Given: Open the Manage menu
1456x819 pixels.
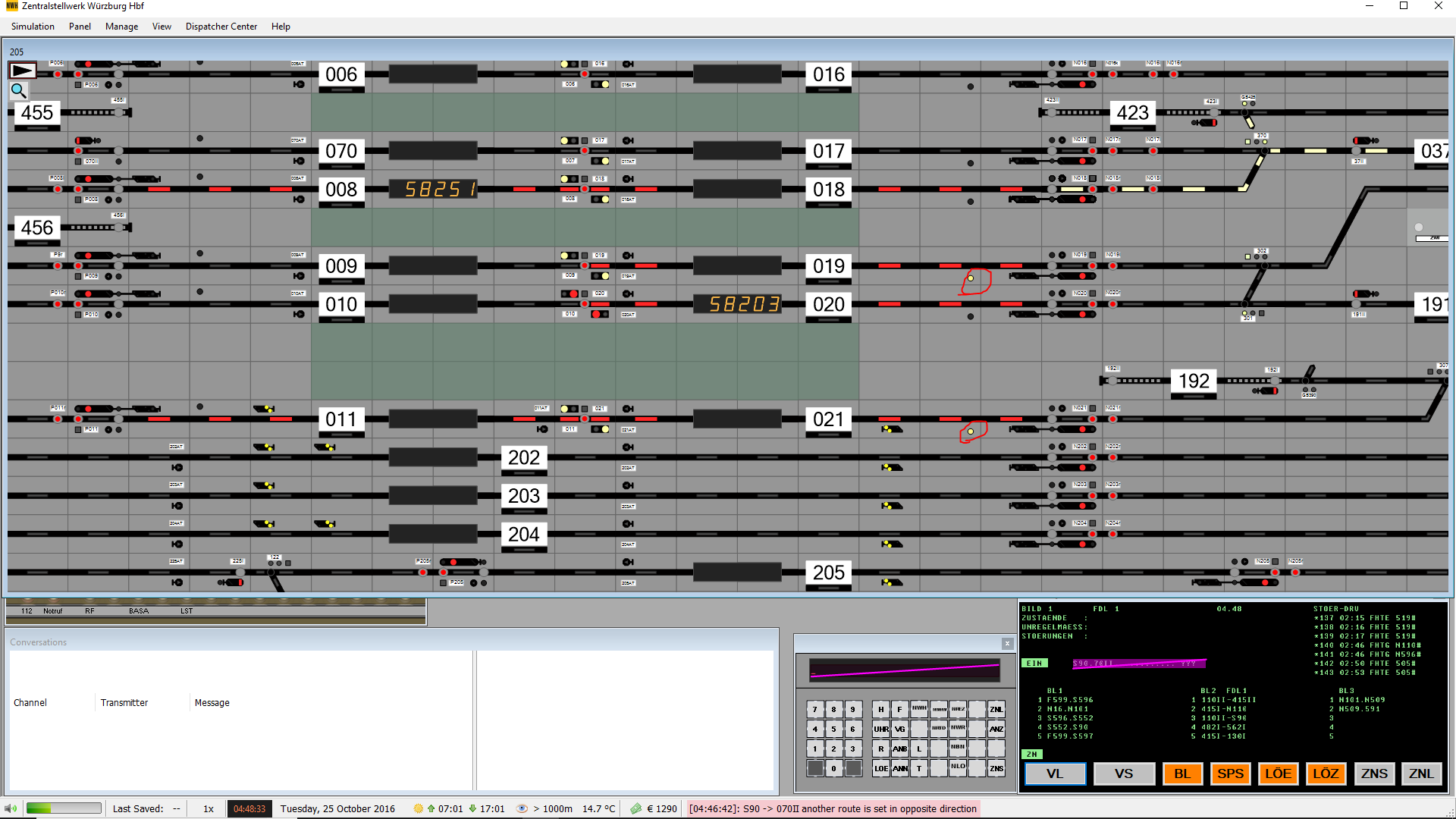Looking at the screenshot, I should click(121, 27).
